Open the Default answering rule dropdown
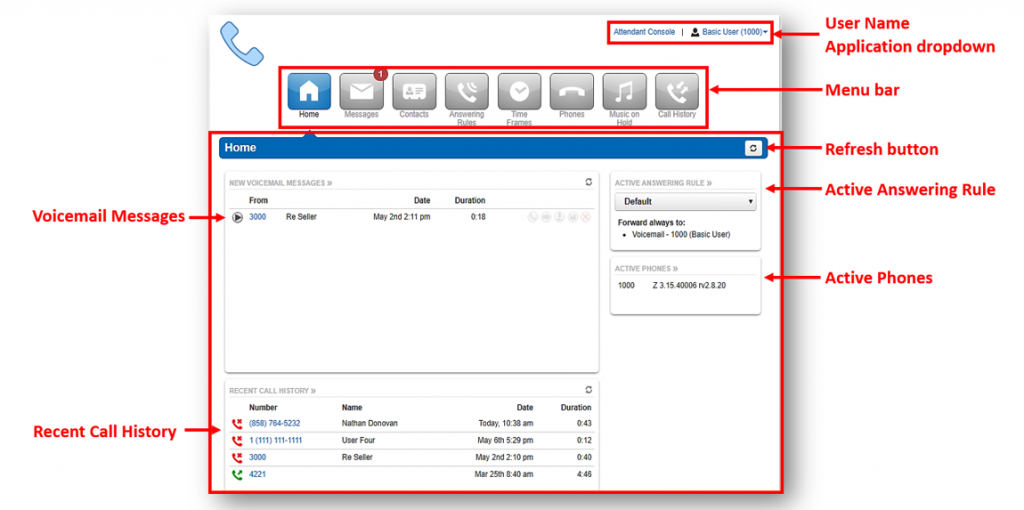This screenshot has height=510, width=1024. [685, 202]
